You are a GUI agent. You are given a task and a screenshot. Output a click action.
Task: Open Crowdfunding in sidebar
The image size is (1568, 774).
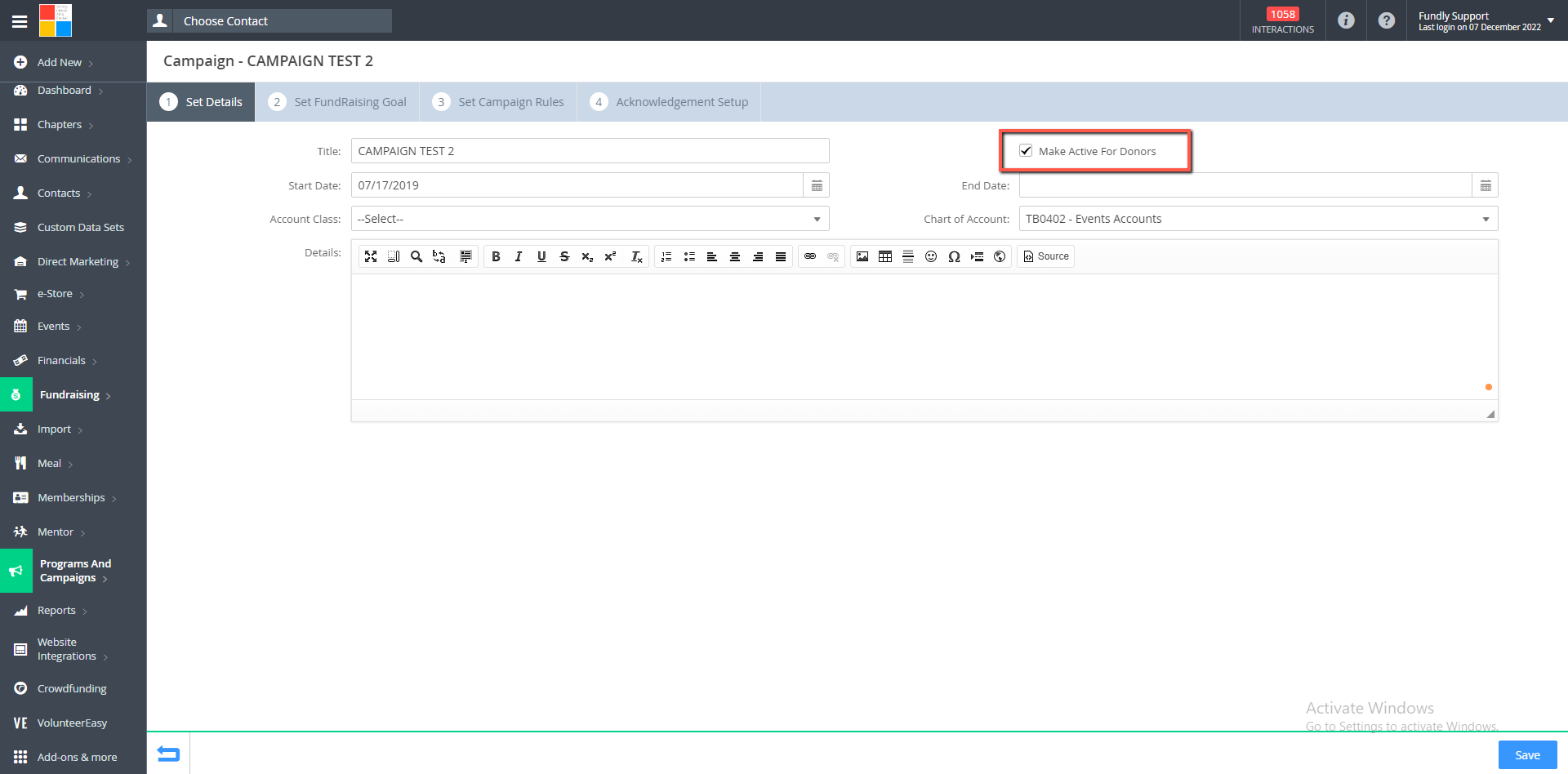[73, 688]
